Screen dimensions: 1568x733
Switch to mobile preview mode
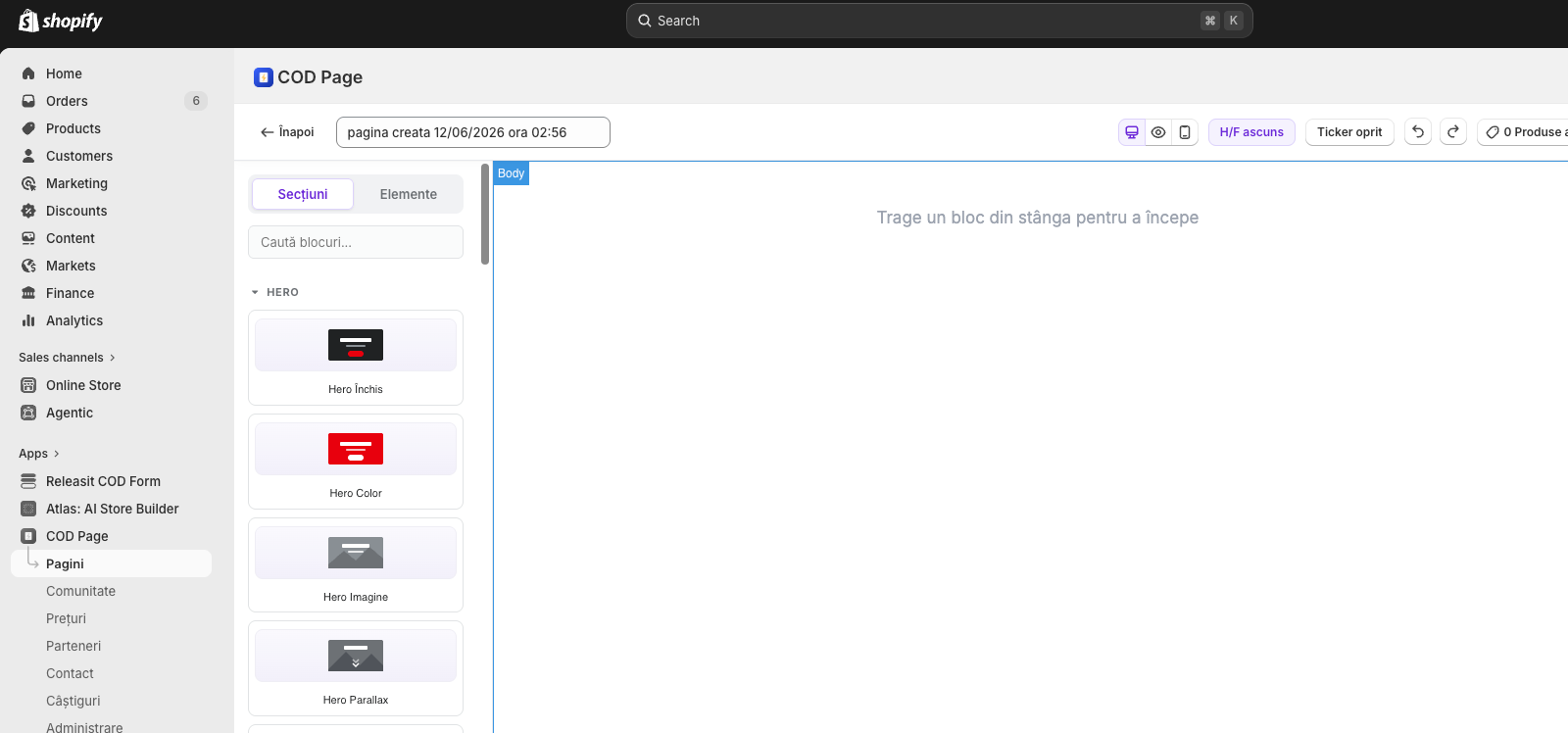pyautogui.click(x=1185, y=132)
